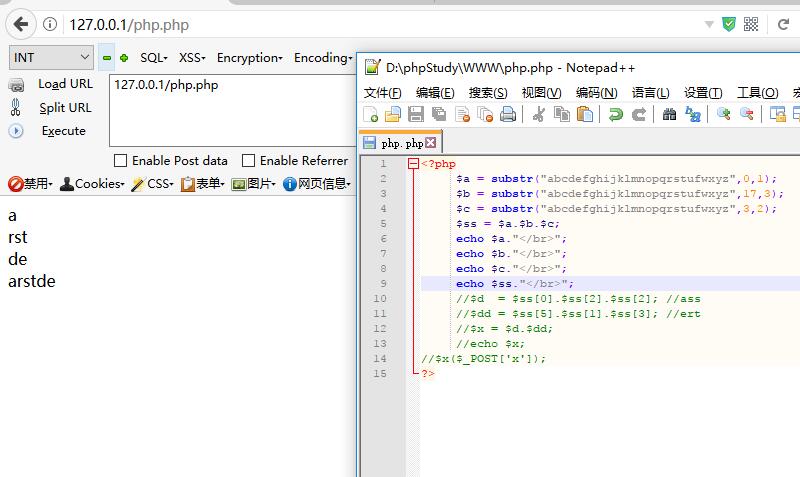Expand the Encryption dropdown in HackBar
800x477 pixels.
249,58
